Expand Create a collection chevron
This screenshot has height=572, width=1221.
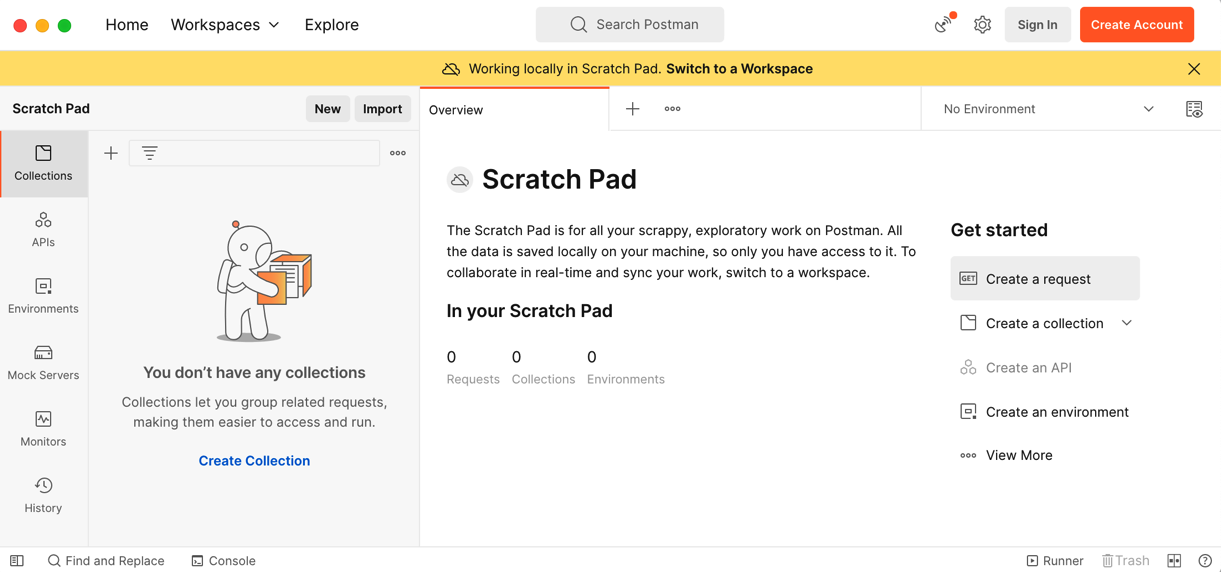click(1127, 323)
